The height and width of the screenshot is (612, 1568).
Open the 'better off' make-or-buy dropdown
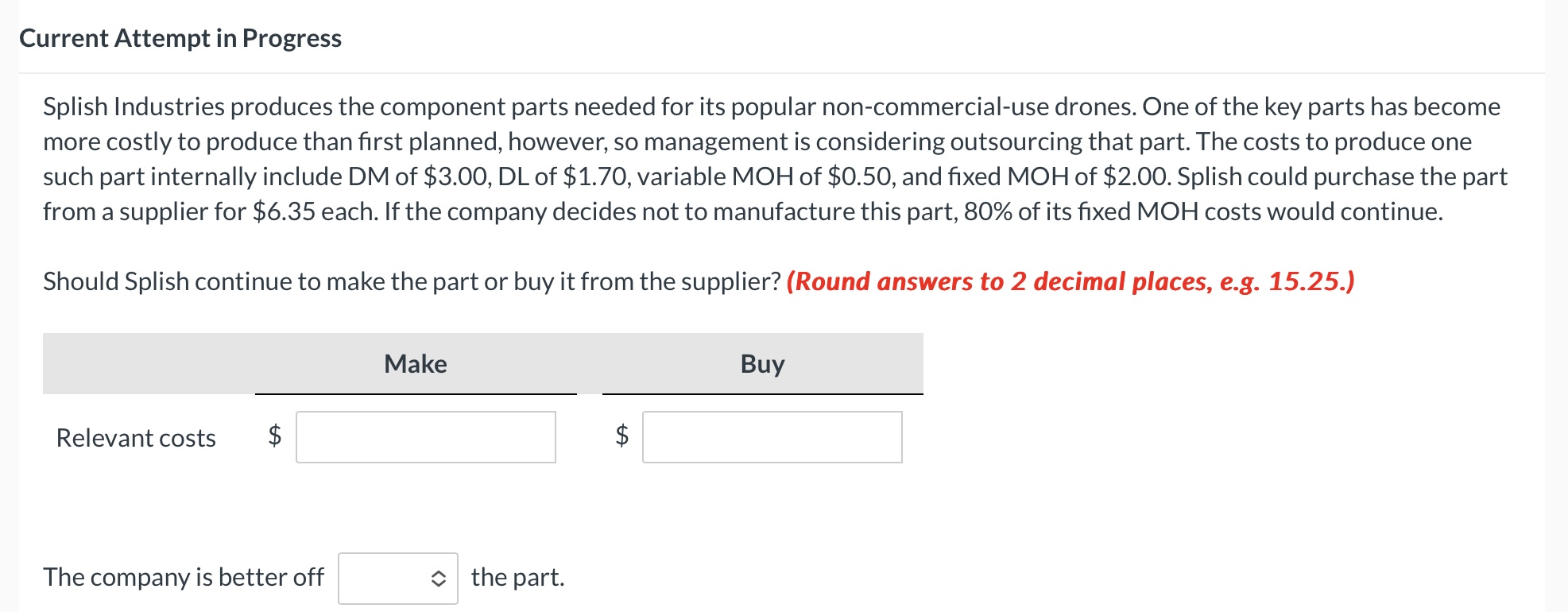coord(398,579)
